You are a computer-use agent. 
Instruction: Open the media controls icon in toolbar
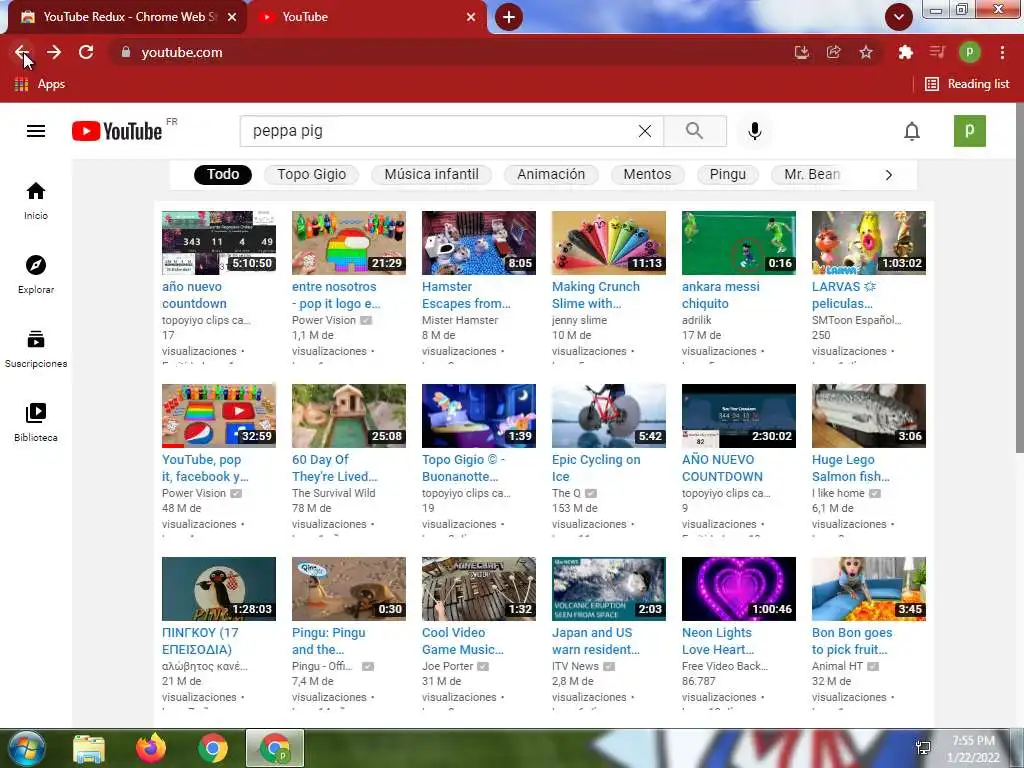(937, 52)
